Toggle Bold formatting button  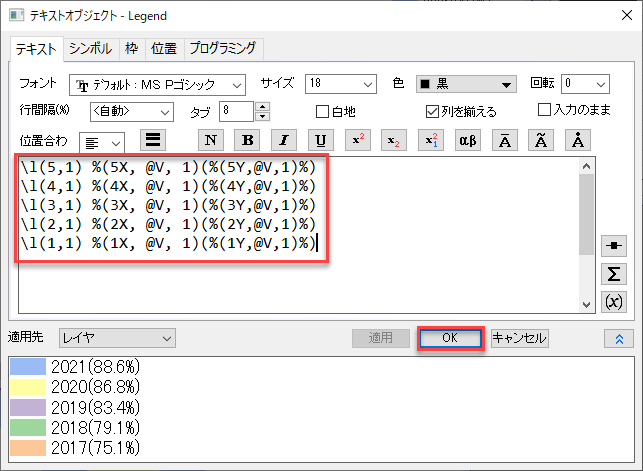pyautogui.click(x=247, y=140)
